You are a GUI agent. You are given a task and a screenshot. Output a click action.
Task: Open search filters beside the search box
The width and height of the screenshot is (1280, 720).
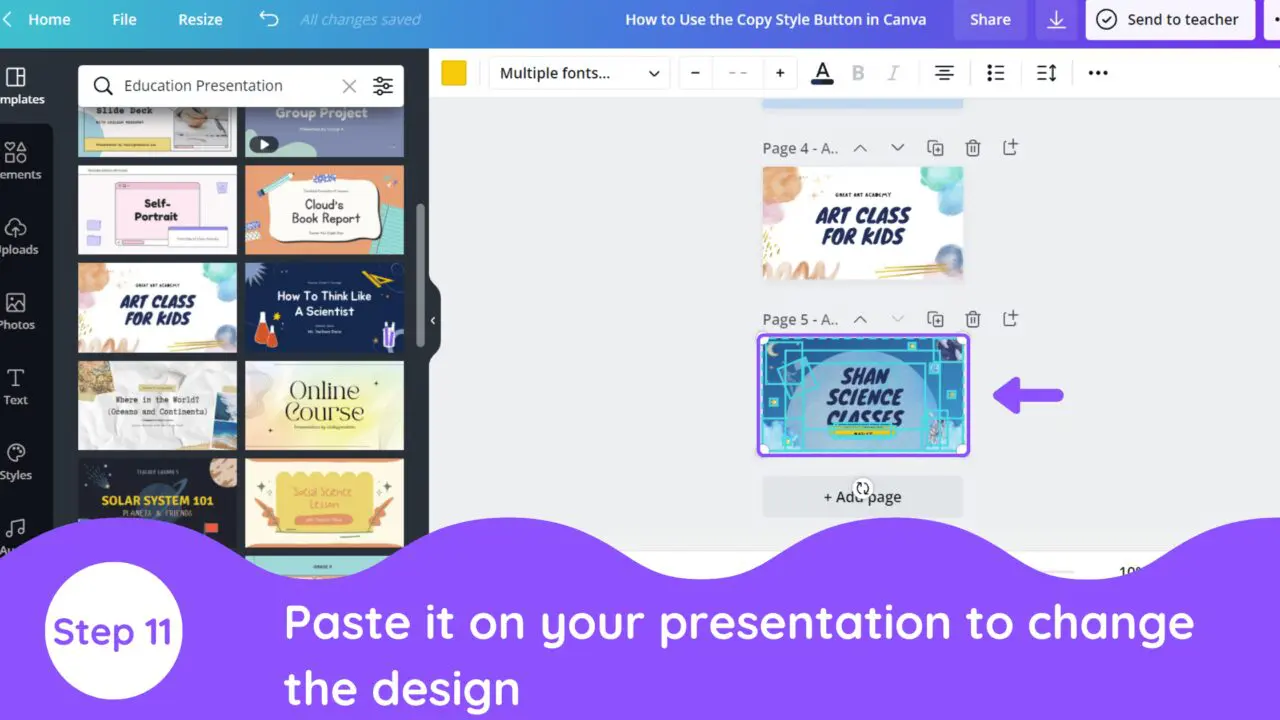coord(383,86)
